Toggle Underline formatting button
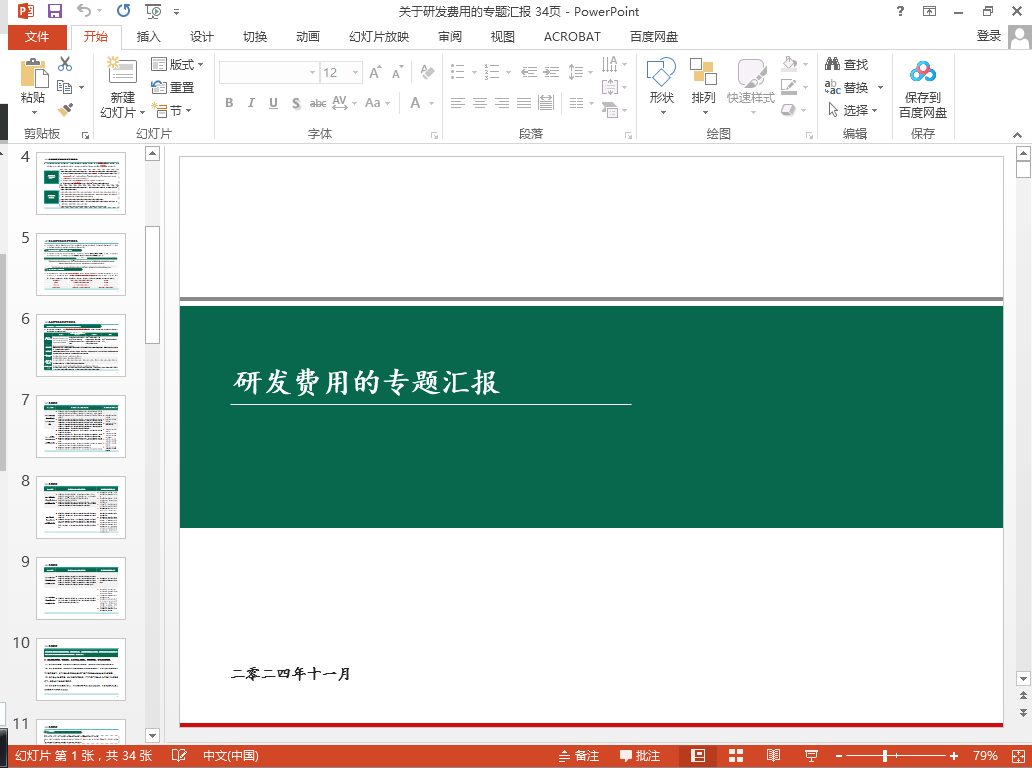1032x768 pixels. pos(273,103)
